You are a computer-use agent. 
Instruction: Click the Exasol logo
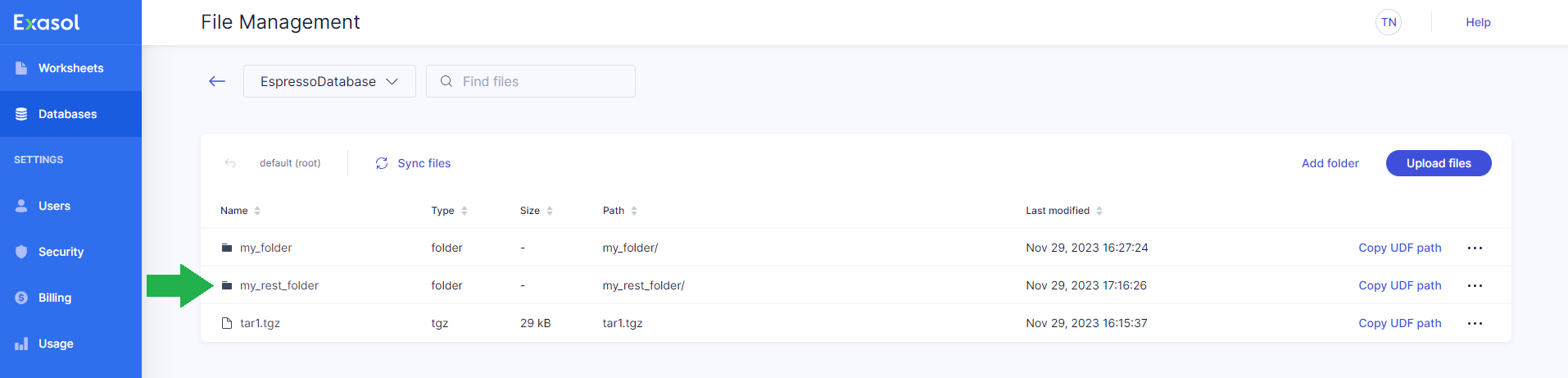[x=47, y=22]
